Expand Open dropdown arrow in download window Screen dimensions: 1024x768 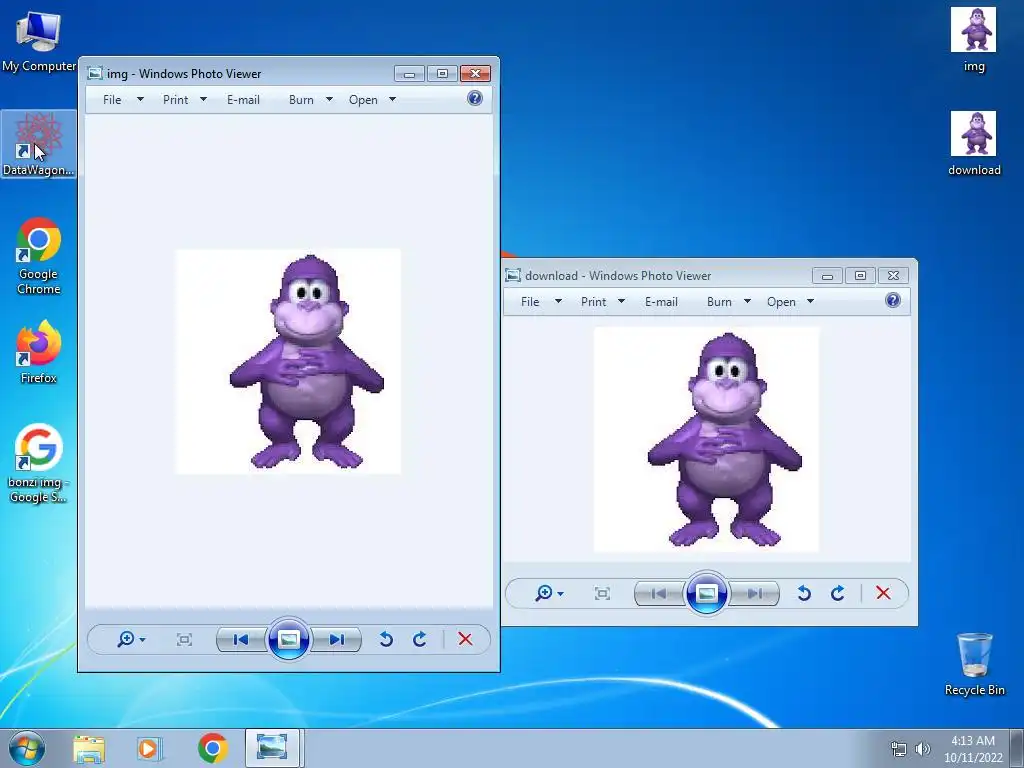(810, 301)
